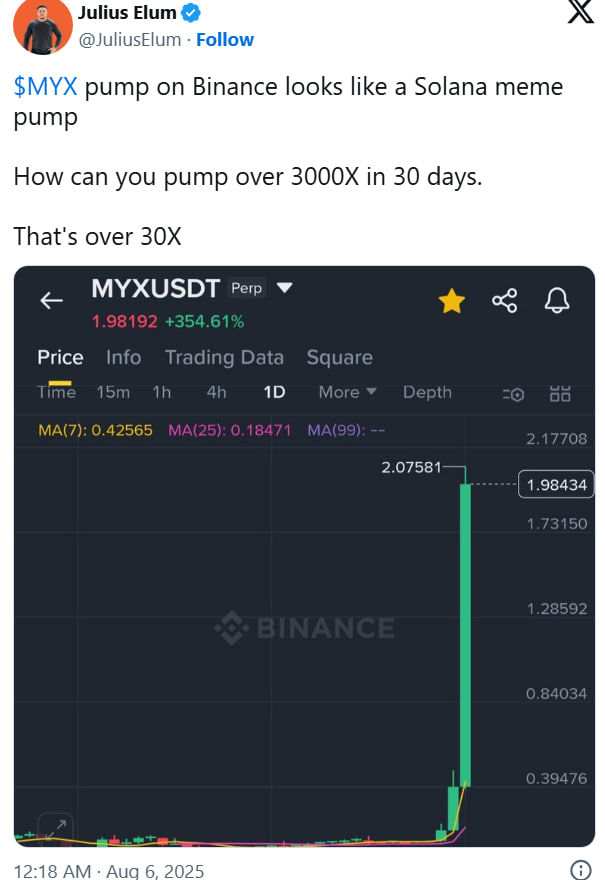Click the $MYX cashtag link
Viewport: 605px width, 880px height.
click(x=45, y=86)
